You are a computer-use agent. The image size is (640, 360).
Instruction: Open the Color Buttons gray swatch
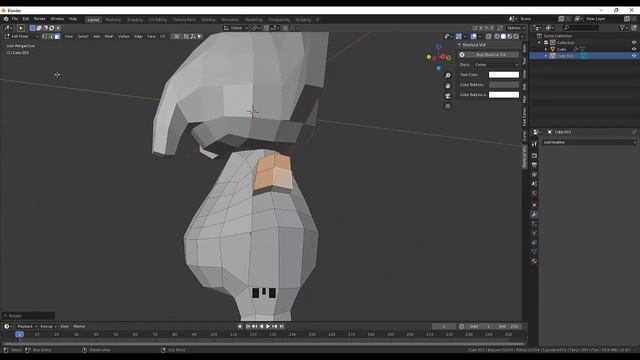point(504,84)
